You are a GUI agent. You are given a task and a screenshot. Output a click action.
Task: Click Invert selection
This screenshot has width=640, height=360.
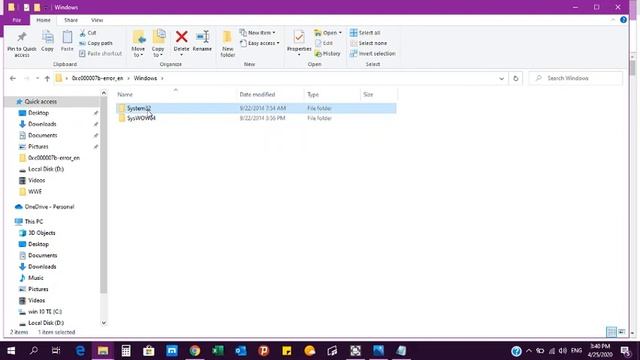373,53
